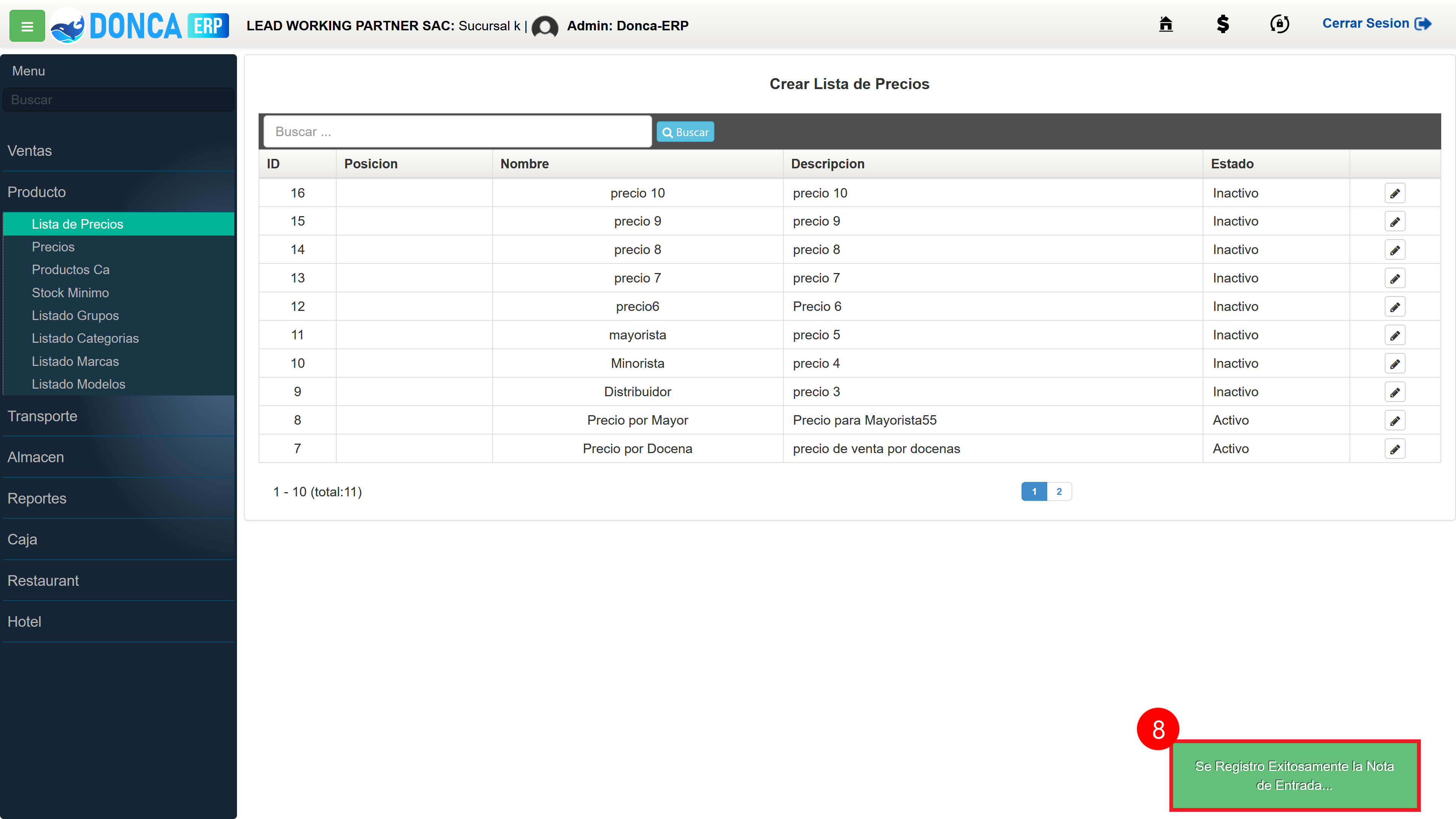1456x819 pixels.
Task: Open Listado Grupos submenu item
Action: pyautogui.click(x=119, y=315)
